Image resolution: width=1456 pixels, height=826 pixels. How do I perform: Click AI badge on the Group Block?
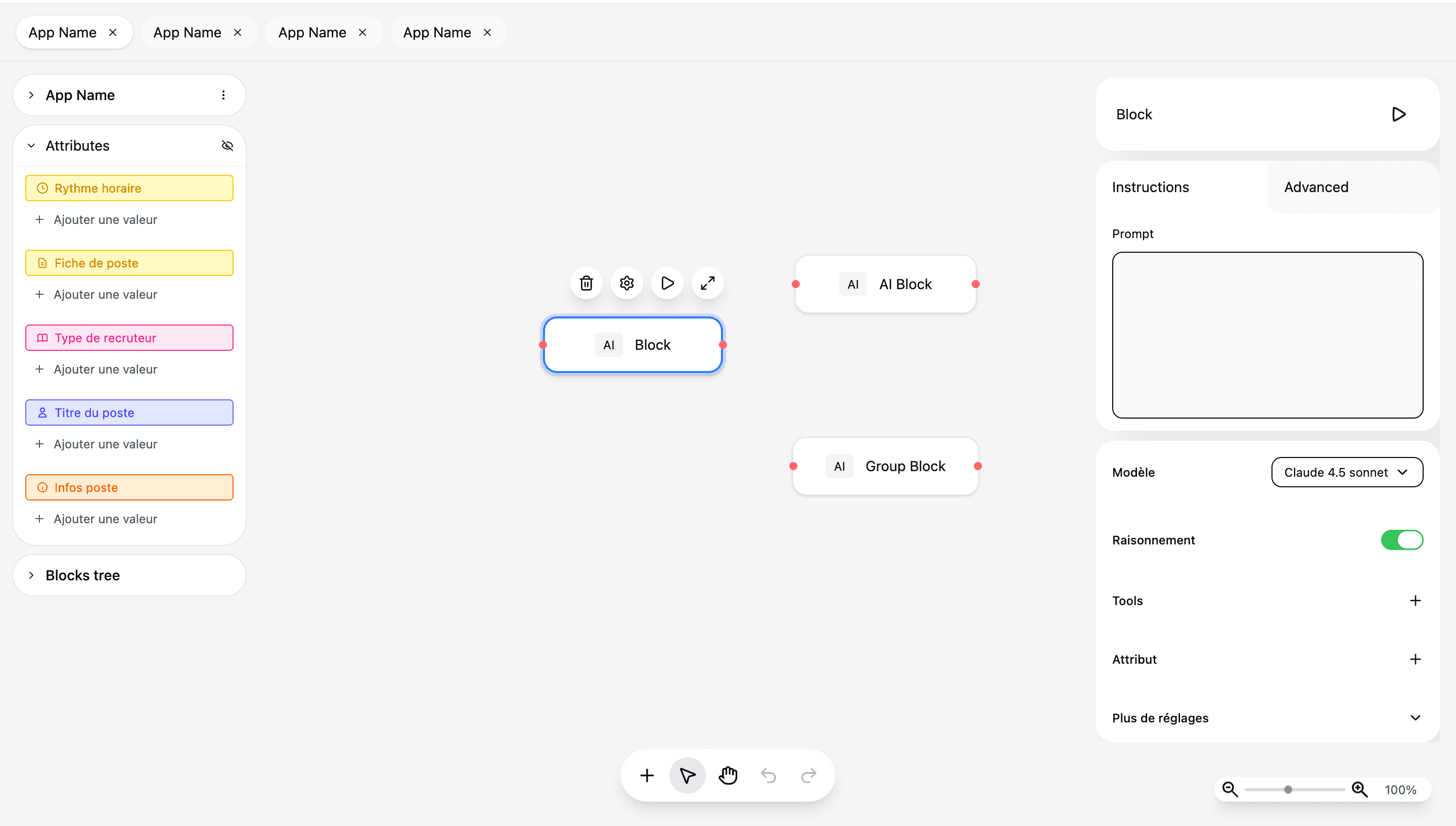click(x=839, y=466)
